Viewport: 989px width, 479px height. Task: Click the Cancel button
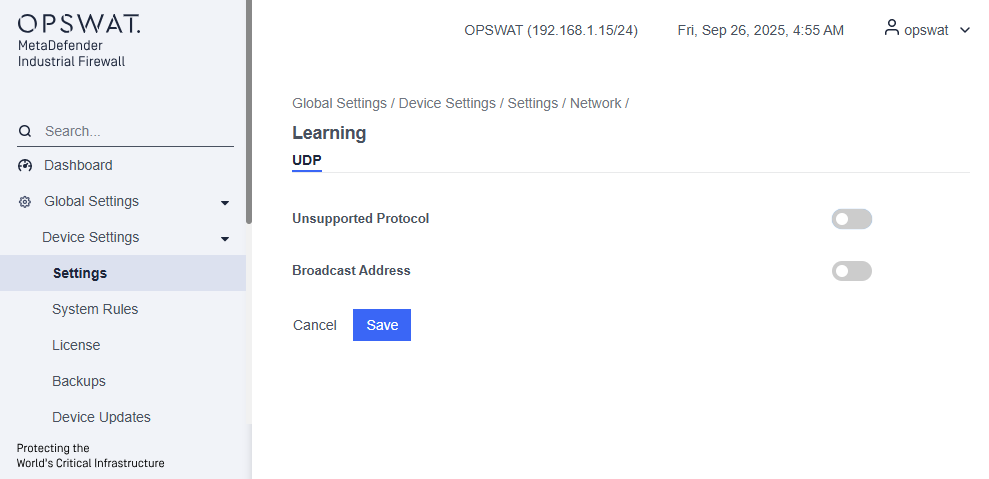coord(314,325)
